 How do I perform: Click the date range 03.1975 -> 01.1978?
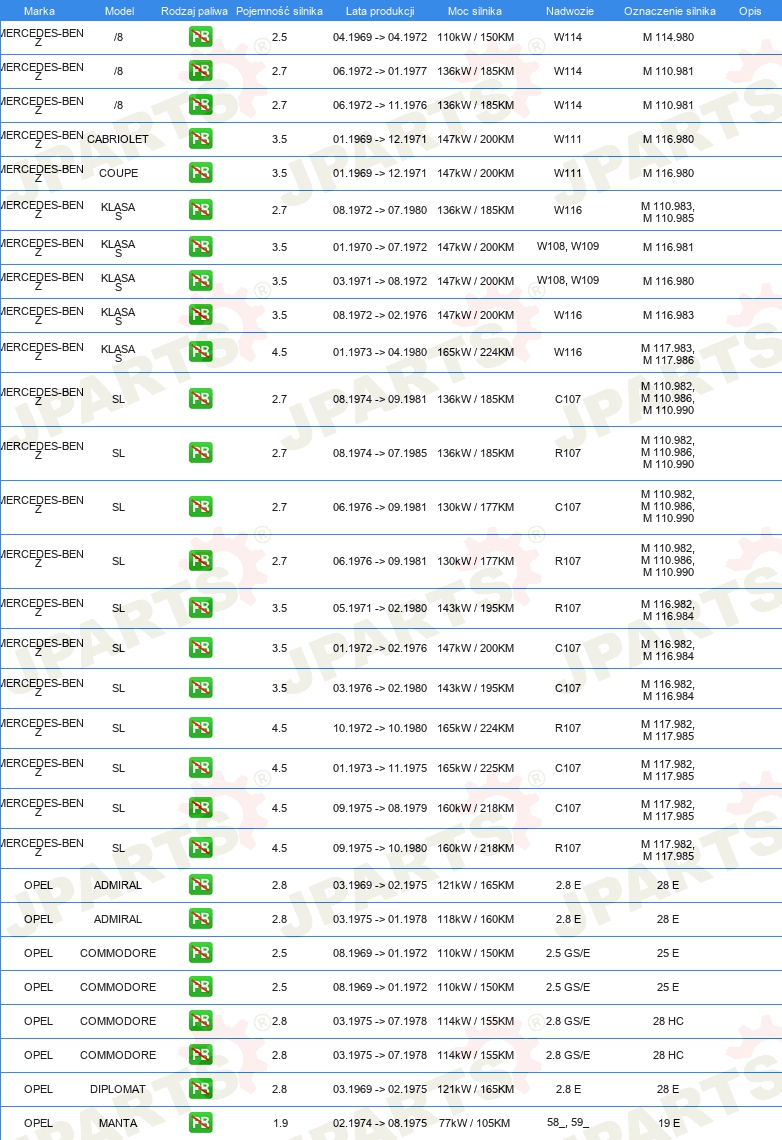click(x=380, y=919)
